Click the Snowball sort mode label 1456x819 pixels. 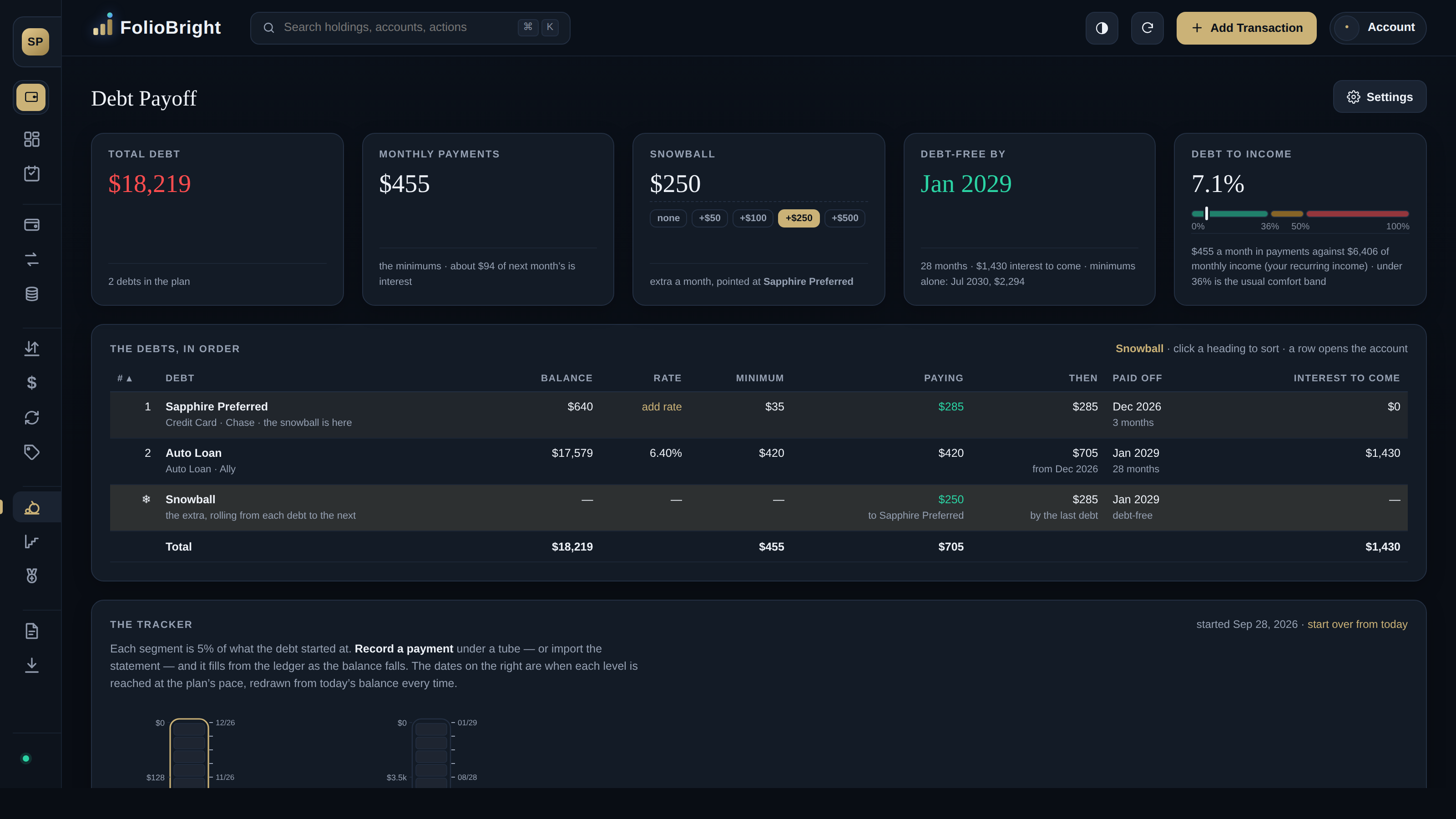pyautogui.click(x=1139, y=349)
